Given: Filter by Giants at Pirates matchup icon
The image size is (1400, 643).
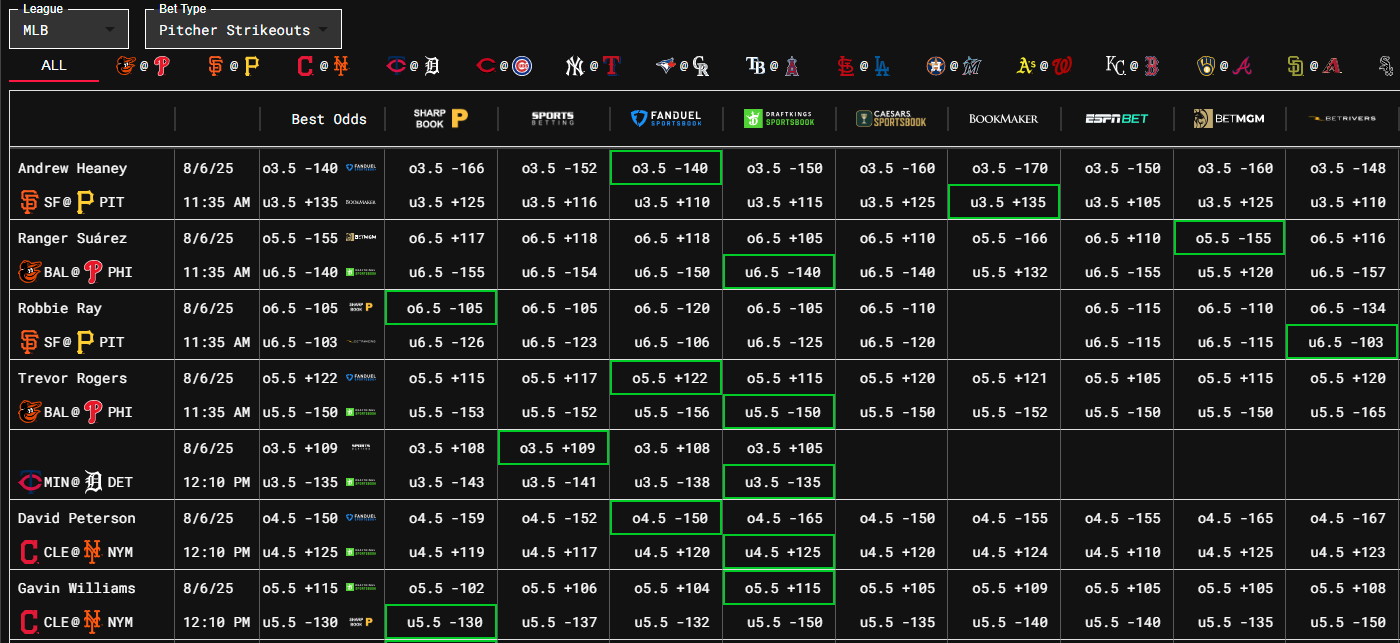Looking at the screenshot, I should point(233,66).
